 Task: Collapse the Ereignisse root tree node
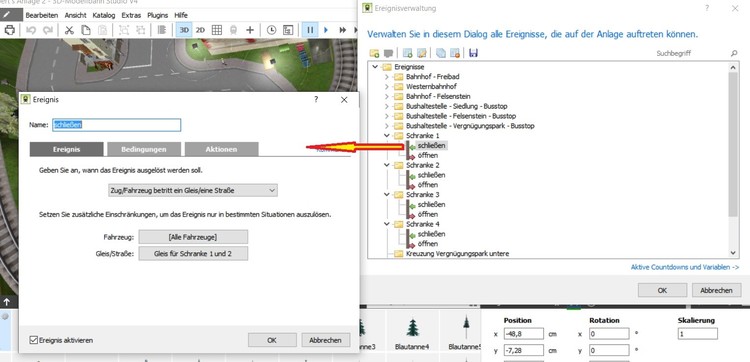(x=375, y=67)
